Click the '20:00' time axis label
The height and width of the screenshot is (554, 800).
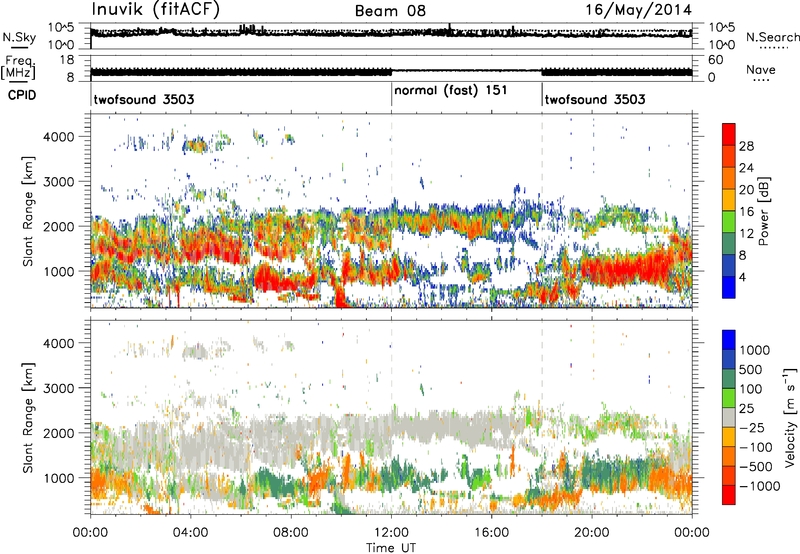click(592, 533)
